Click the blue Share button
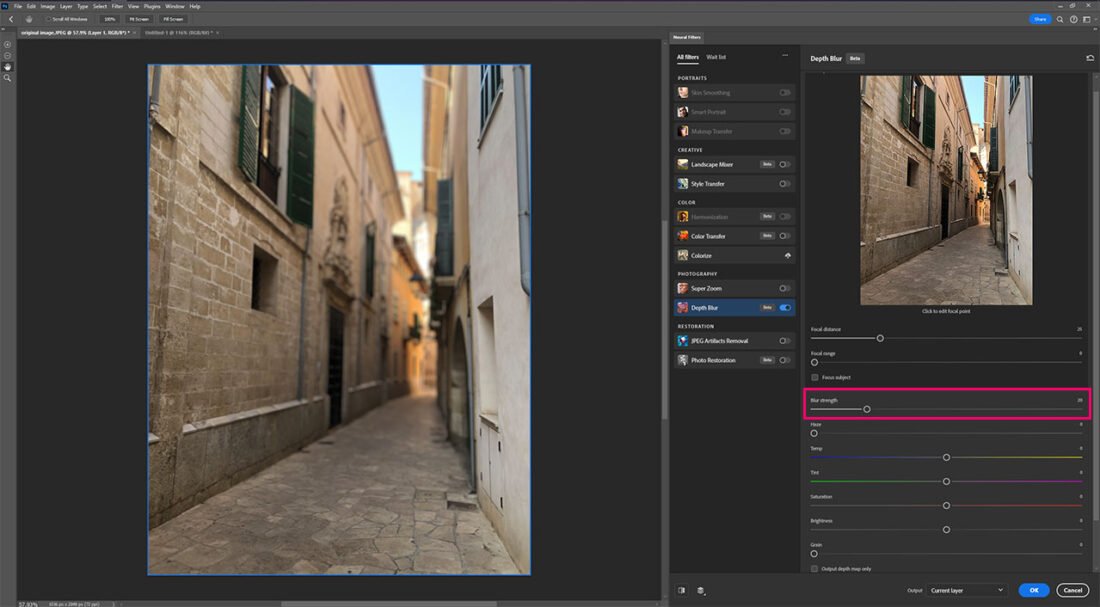Screen dimensions: 1100x607 [1040, 20]
